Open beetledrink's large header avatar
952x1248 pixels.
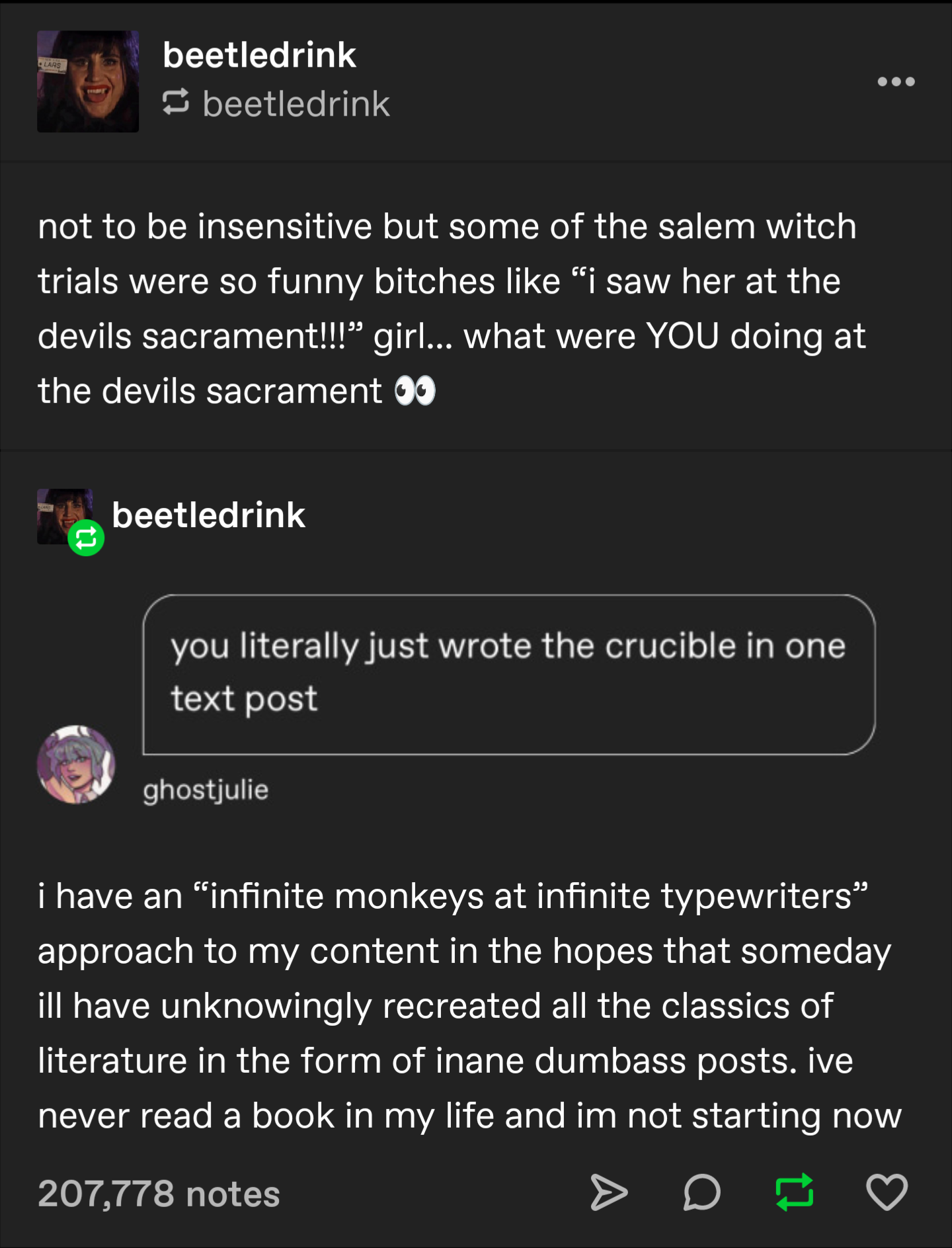point(88,81)
